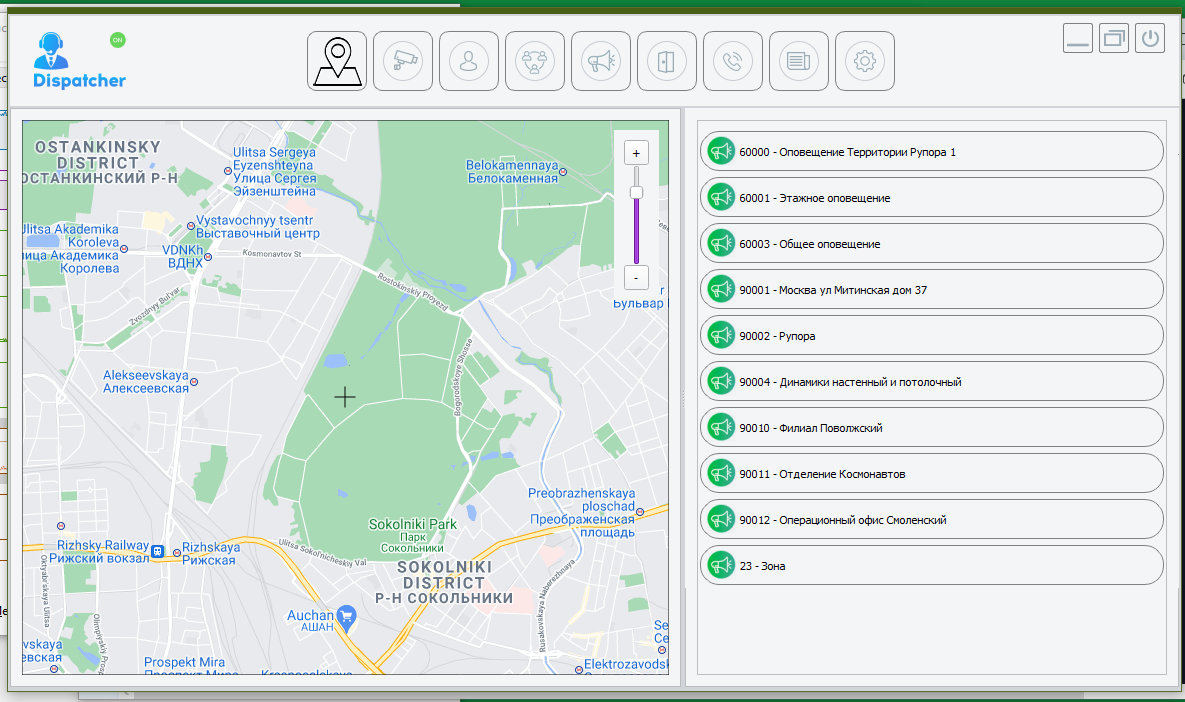Click the purple zoom slider track
The height and width of the screenshot is (702, 1185).
636,230
